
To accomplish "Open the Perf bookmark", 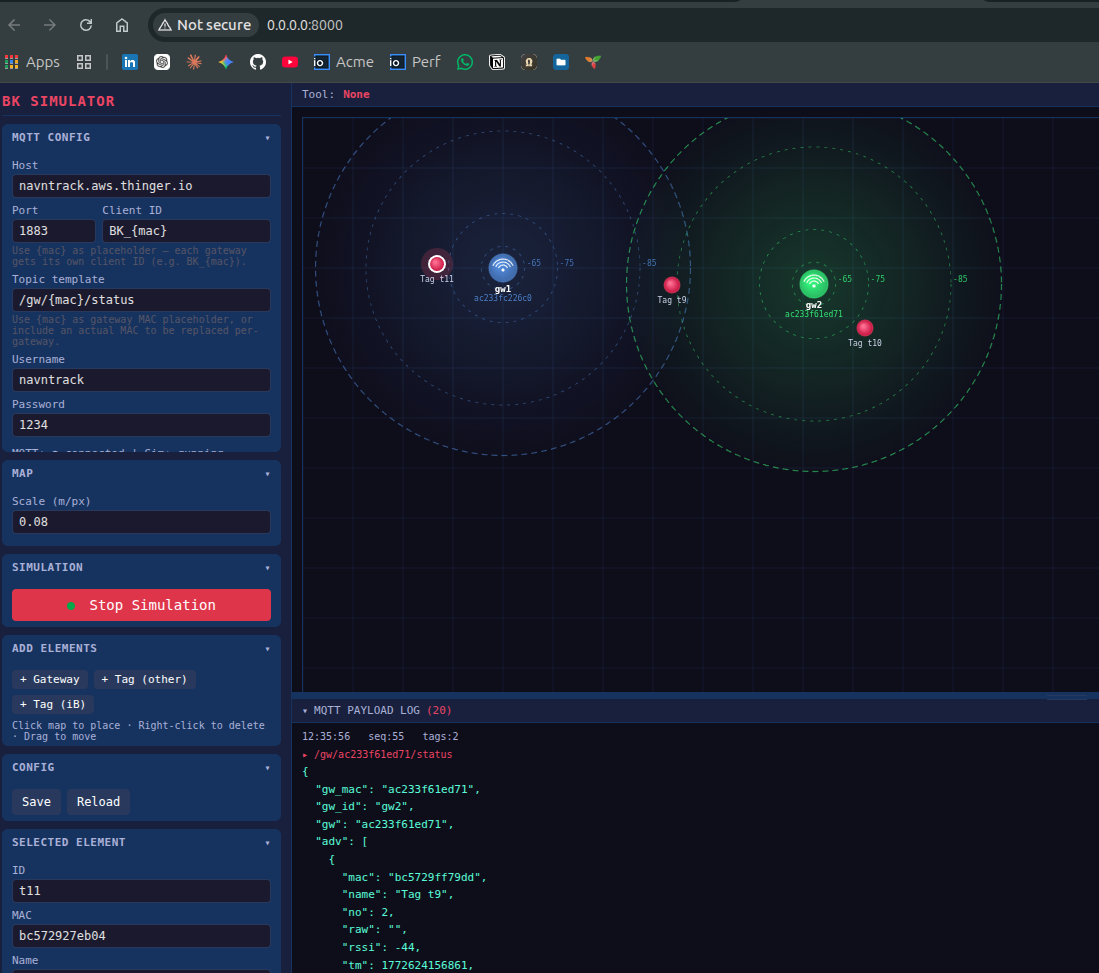I will coord(415,62).
